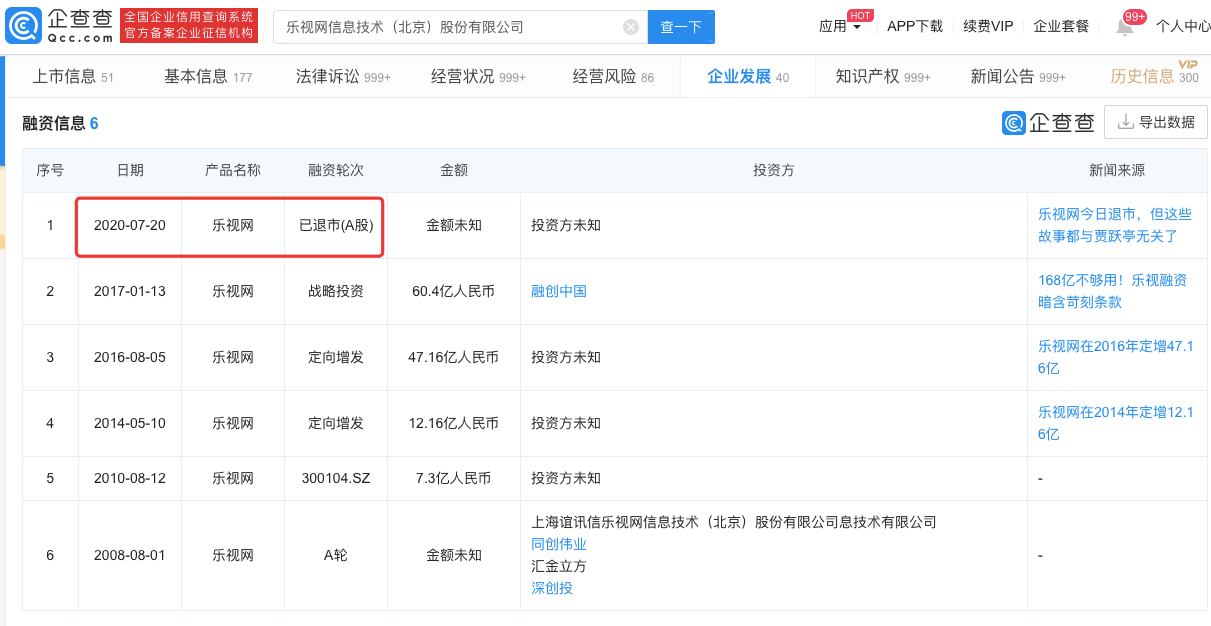Open investor link 融创中国

tap(559, 291)
